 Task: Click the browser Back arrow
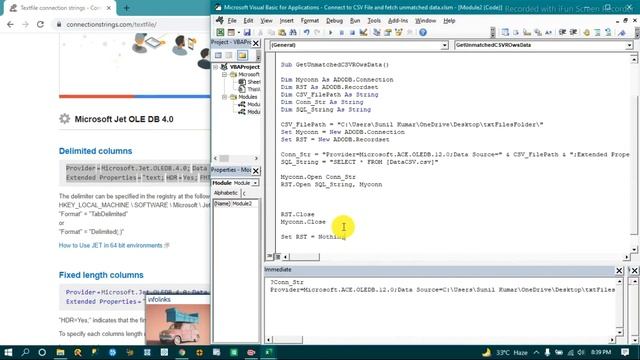10,24
